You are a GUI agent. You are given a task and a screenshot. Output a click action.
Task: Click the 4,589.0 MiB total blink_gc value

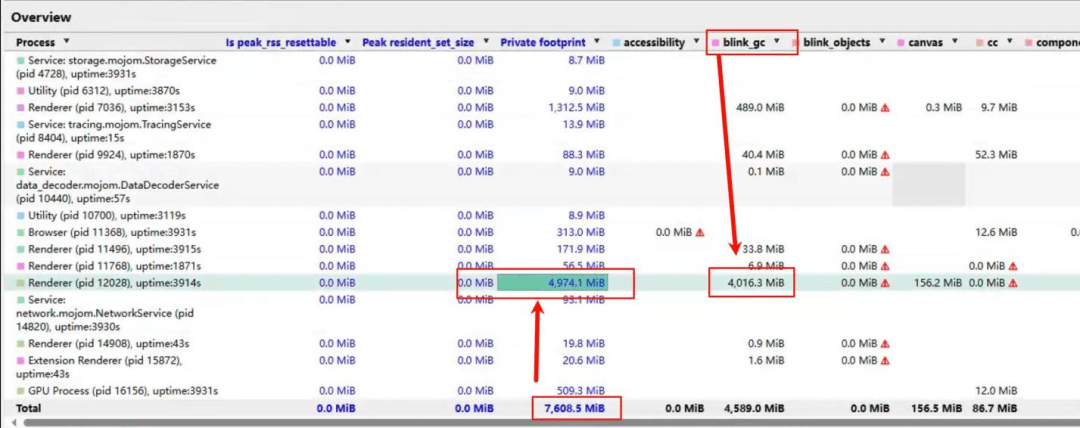[x=754, y=408]
